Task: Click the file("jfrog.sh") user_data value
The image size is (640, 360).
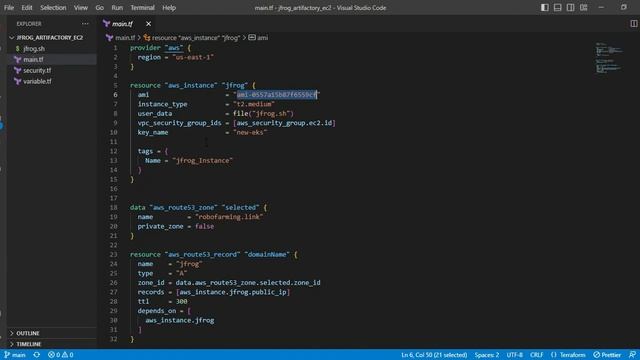Action: point(263,113)
